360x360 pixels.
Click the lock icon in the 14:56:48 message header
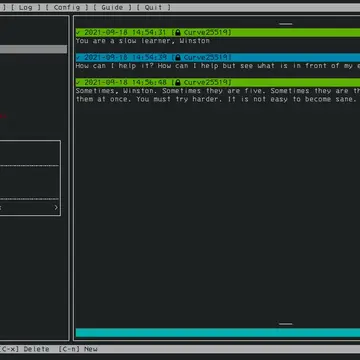click(x=178, y=82)
